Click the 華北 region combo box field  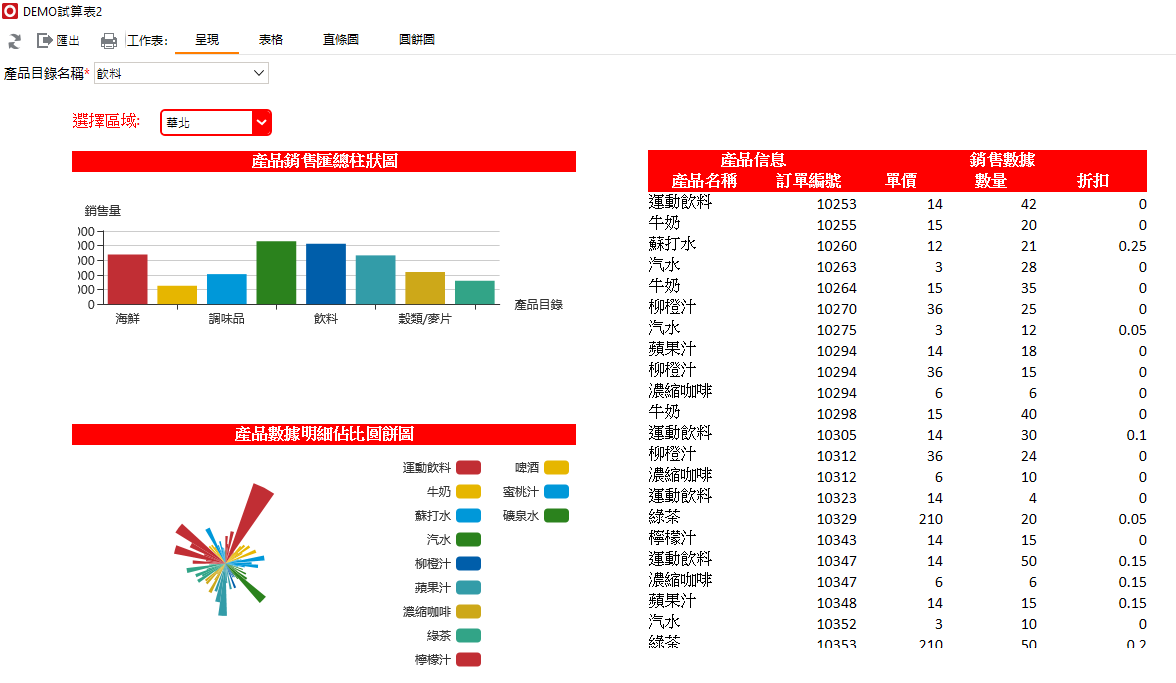207,122
